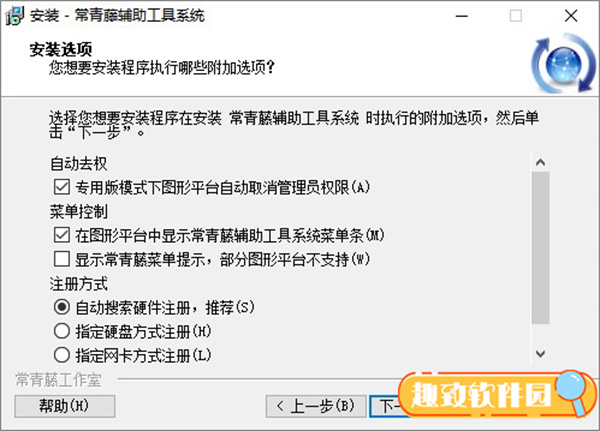Click the scroll up arrow of options list
This screenshot has height=431, width=600.
click(540, 162)
